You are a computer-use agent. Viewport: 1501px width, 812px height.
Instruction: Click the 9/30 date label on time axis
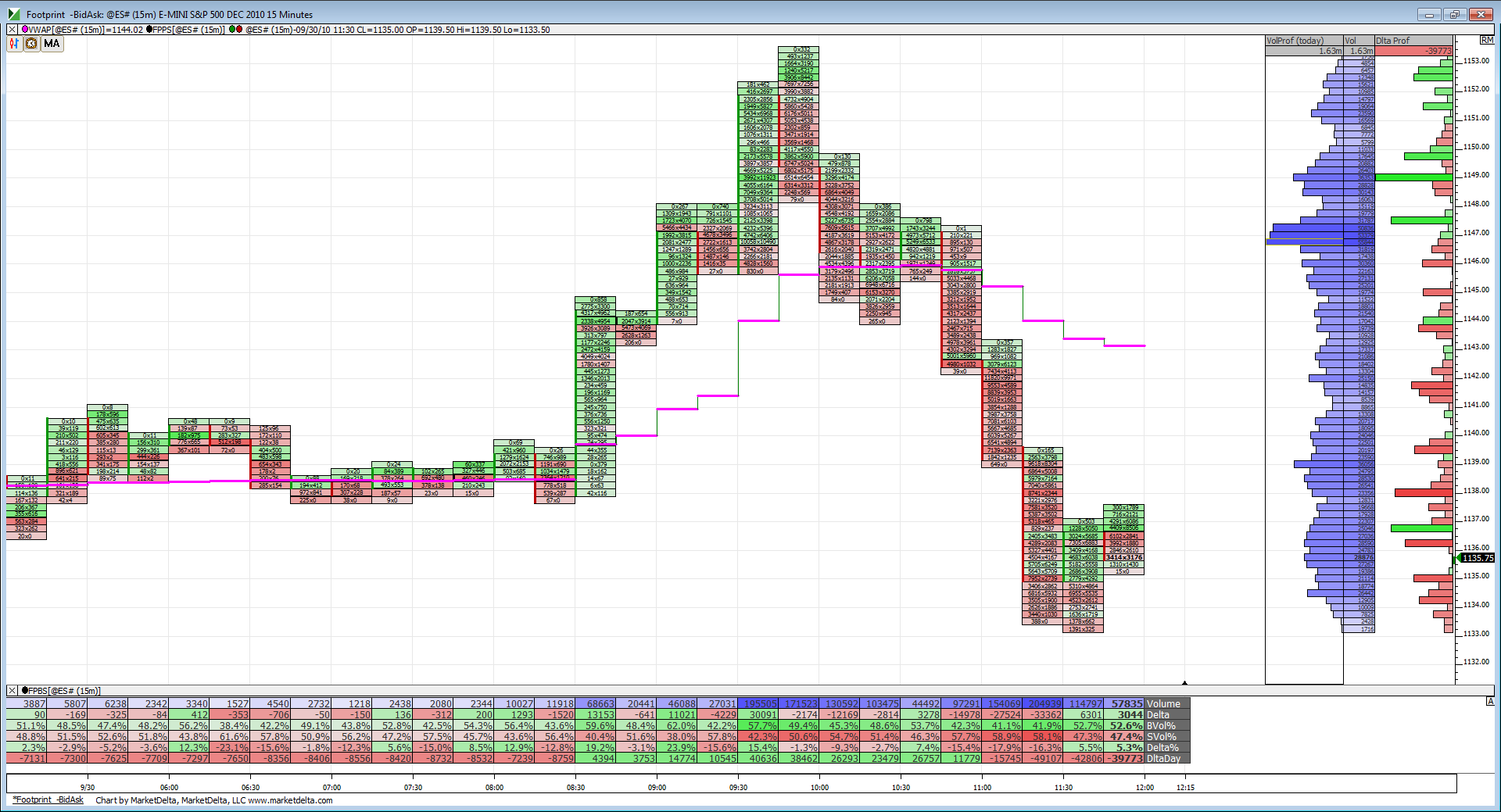88,787
